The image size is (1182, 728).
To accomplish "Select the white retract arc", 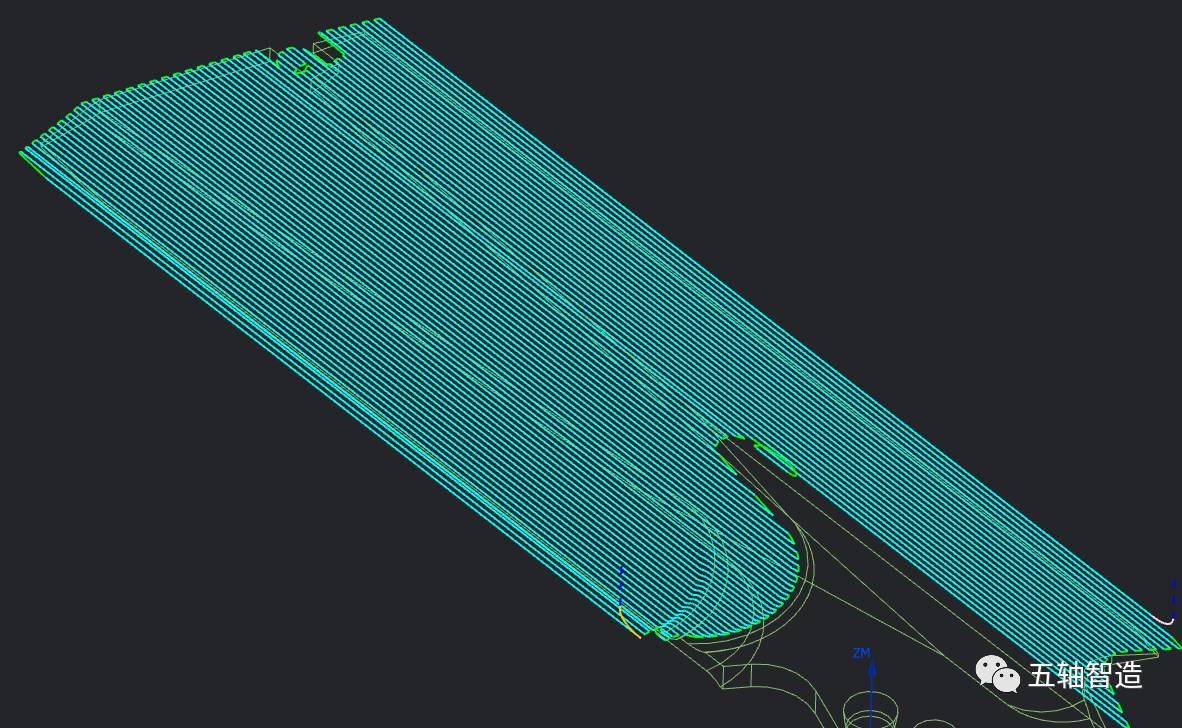I will pos(1164,619).
